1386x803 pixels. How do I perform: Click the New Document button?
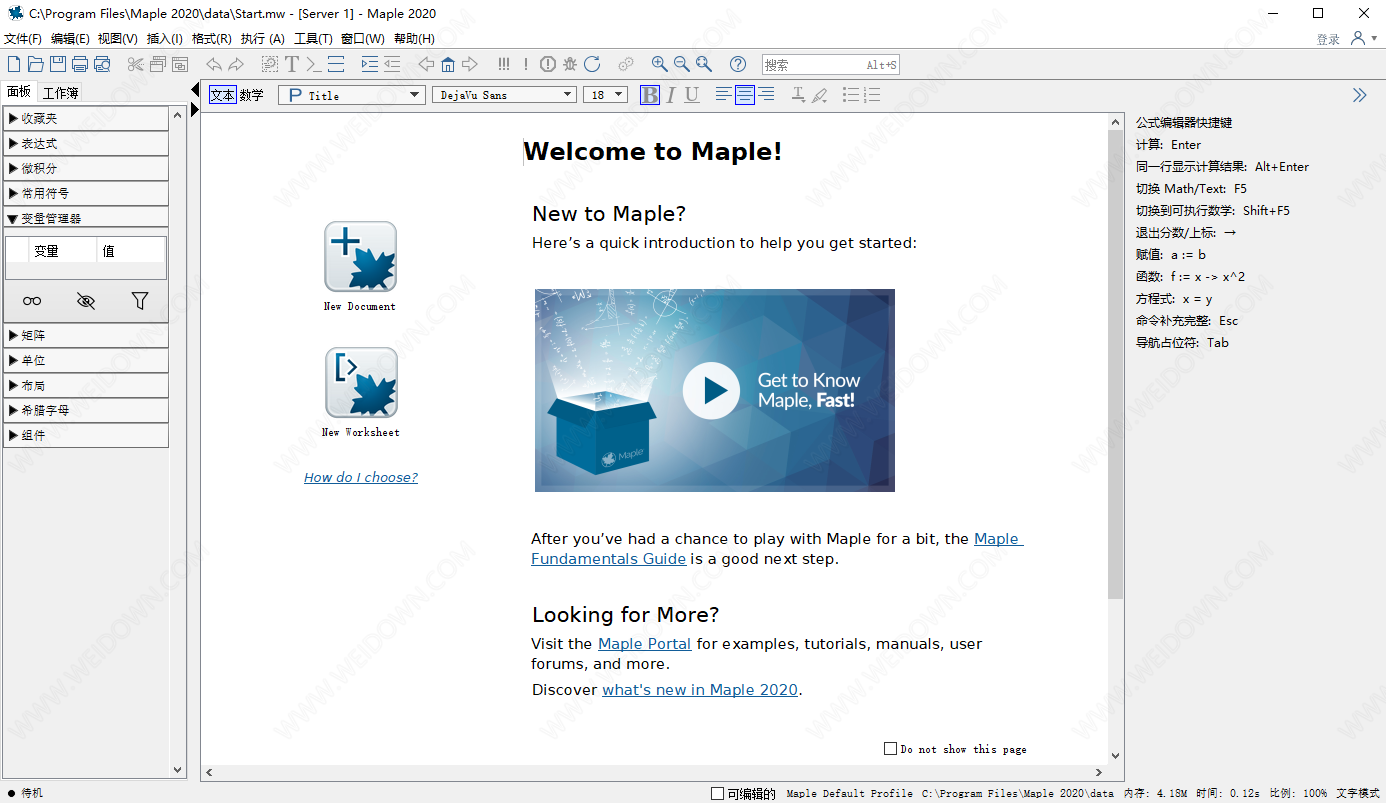tap(360, 257)
